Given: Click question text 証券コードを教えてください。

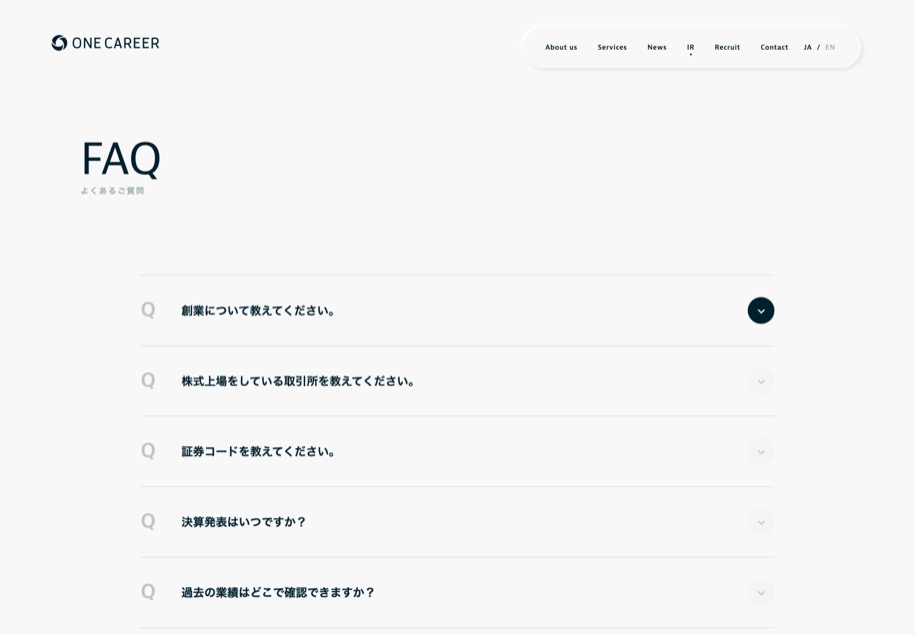Looking at the screenshot, I should point(258,452).
